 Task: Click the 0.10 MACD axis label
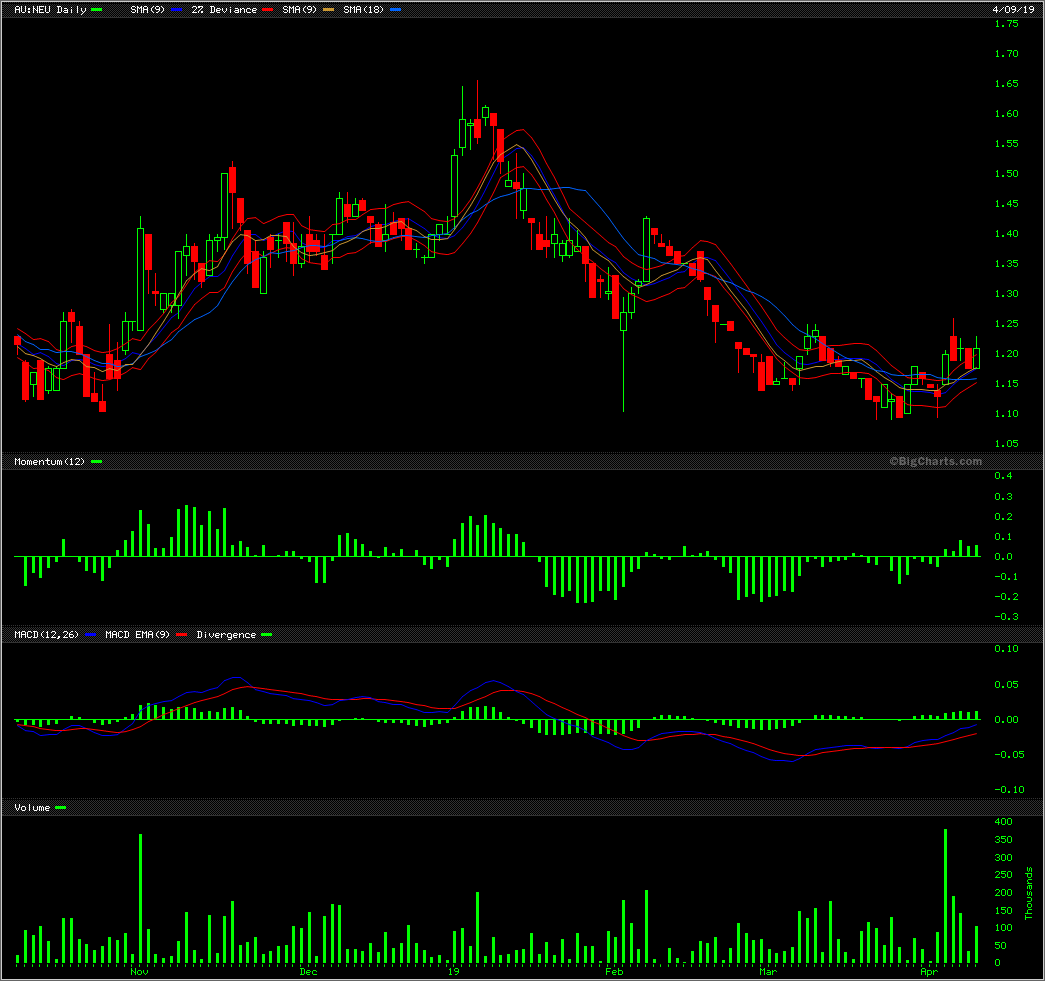coord(1006,648)
